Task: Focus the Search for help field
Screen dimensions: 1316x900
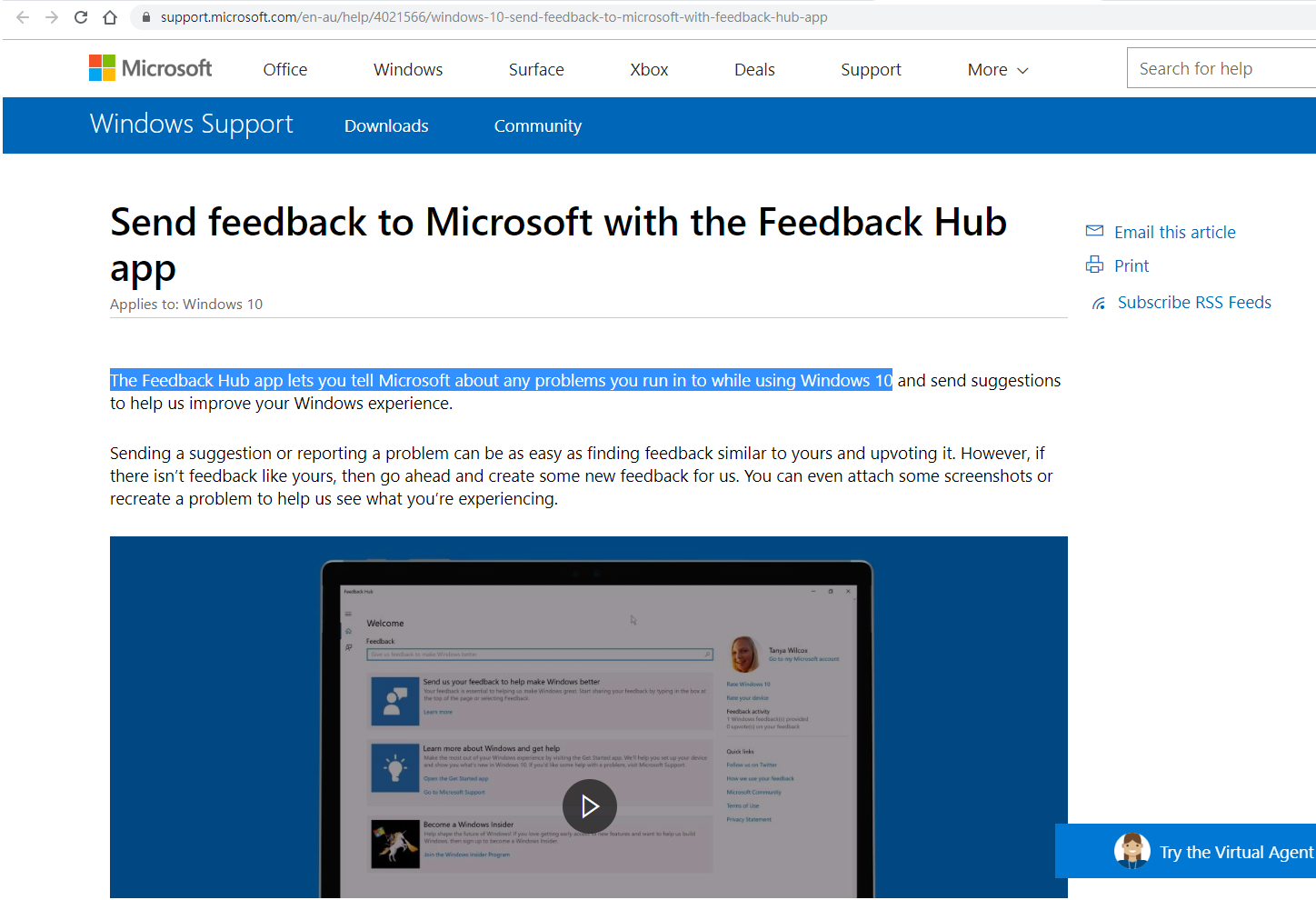Action: click(1221, 68)
